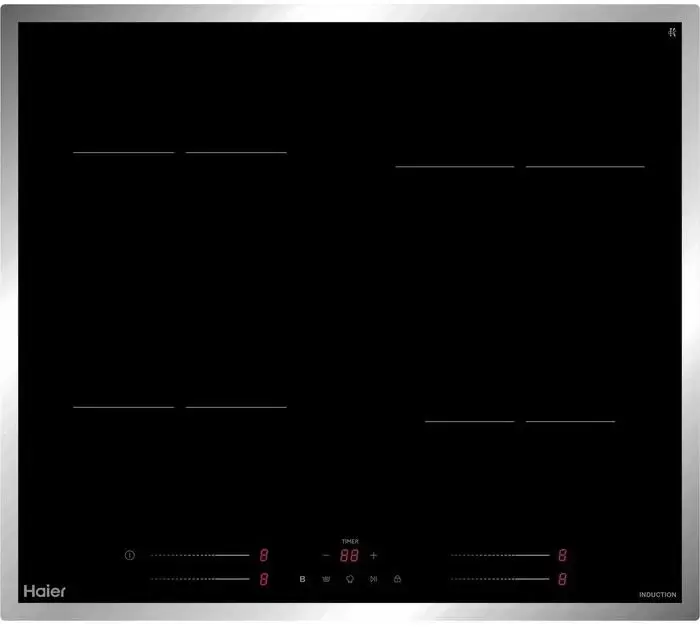Tap the red timer digit display
700x631 pixels.
pyautogui.click(x=349, y=556)
